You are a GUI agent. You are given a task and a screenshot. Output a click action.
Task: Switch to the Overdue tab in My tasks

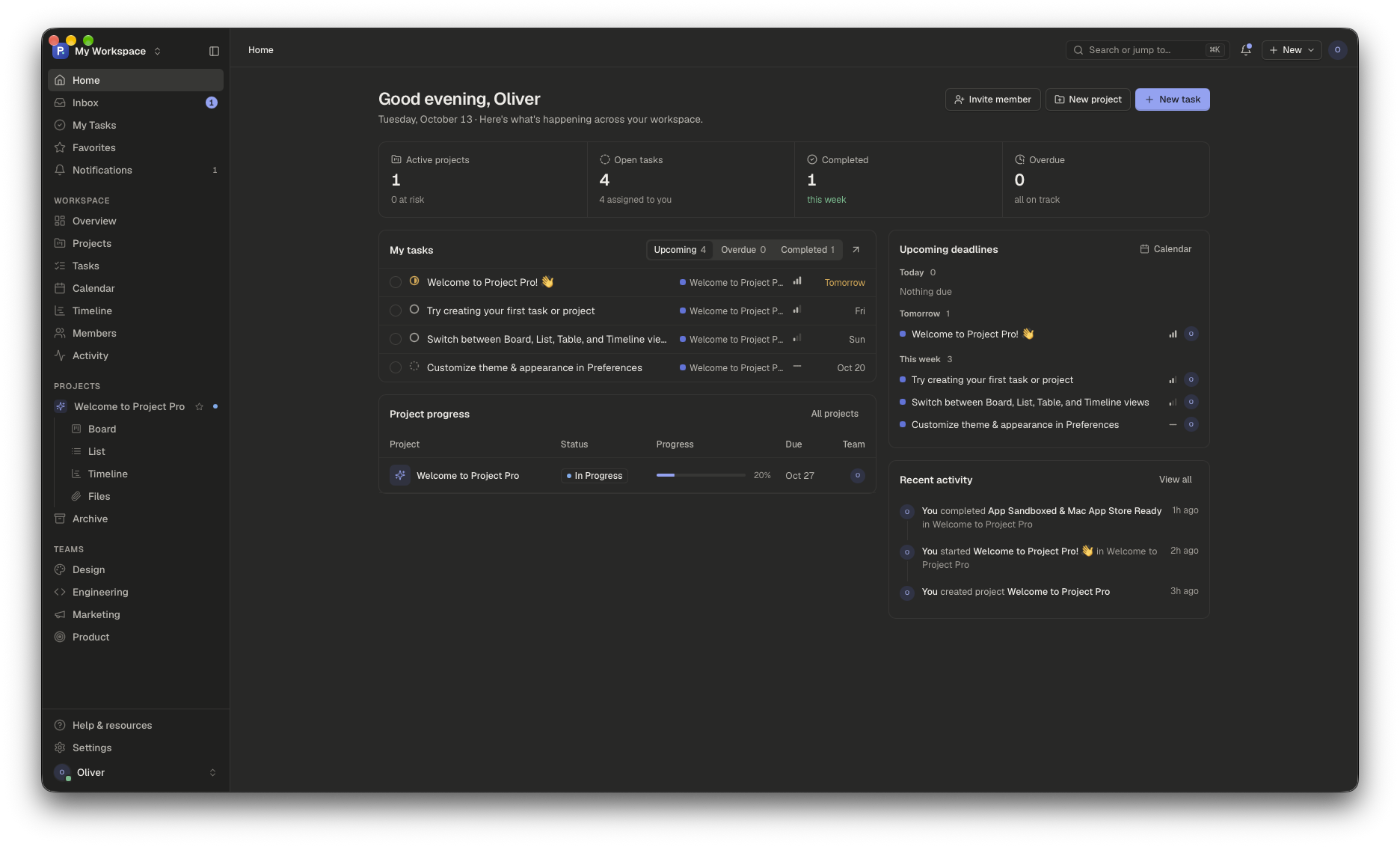[x=743, y=250]
